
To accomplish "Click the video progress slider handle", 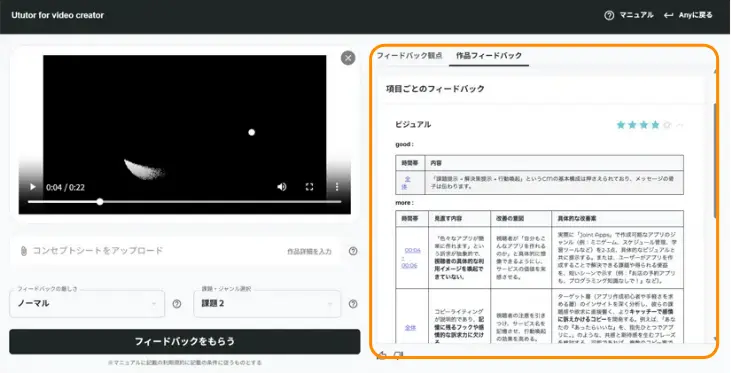I will (x=100, y=202).
